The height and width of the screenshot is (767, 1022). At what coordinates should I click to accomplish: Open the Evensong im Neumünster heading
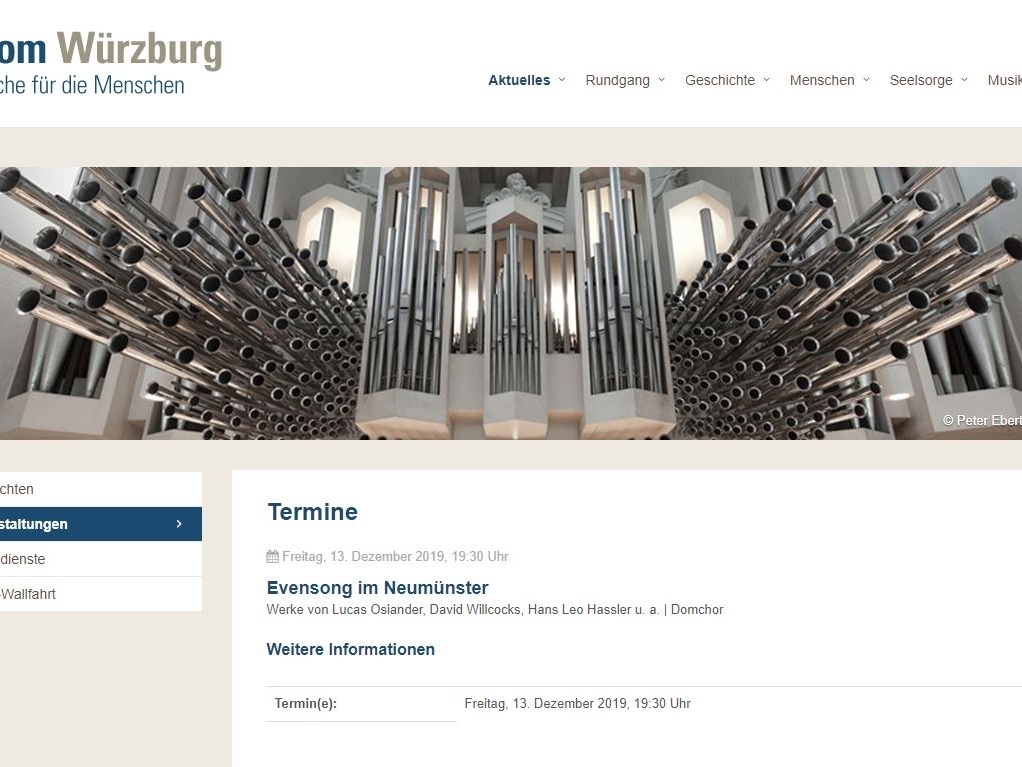point(377,588)
